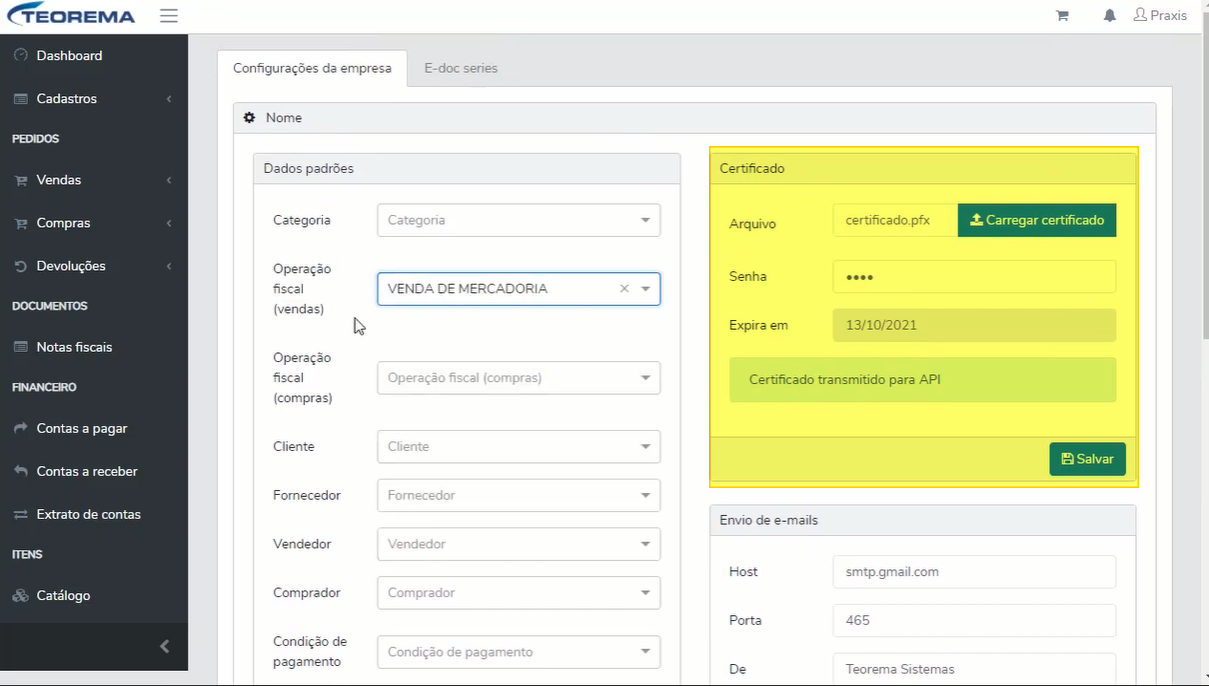
Task: Open the Vendedor dropdown
Action: (x=518, y=544)
